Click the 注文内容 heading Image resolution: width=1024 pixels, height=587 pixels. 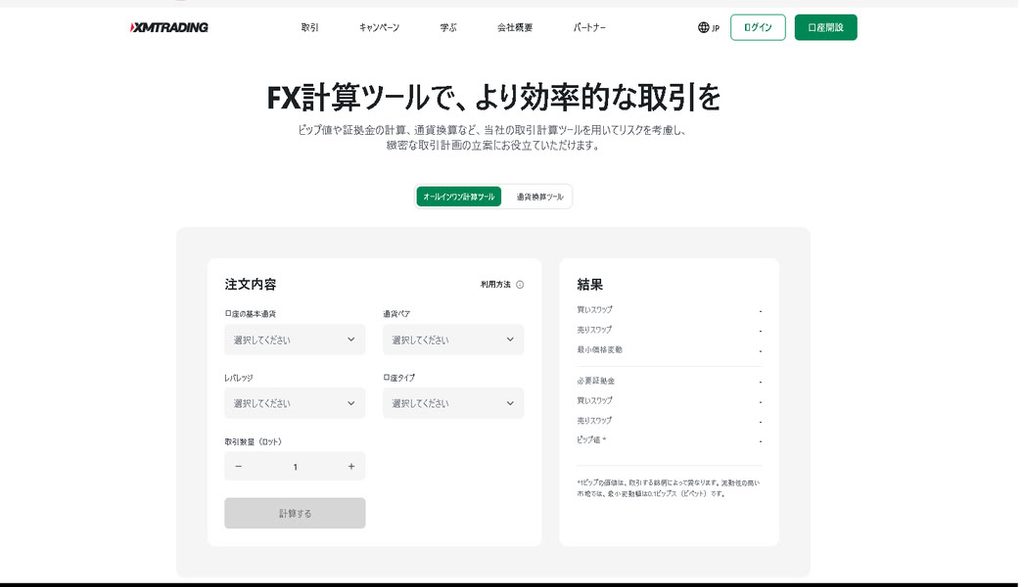coord(250,284)
